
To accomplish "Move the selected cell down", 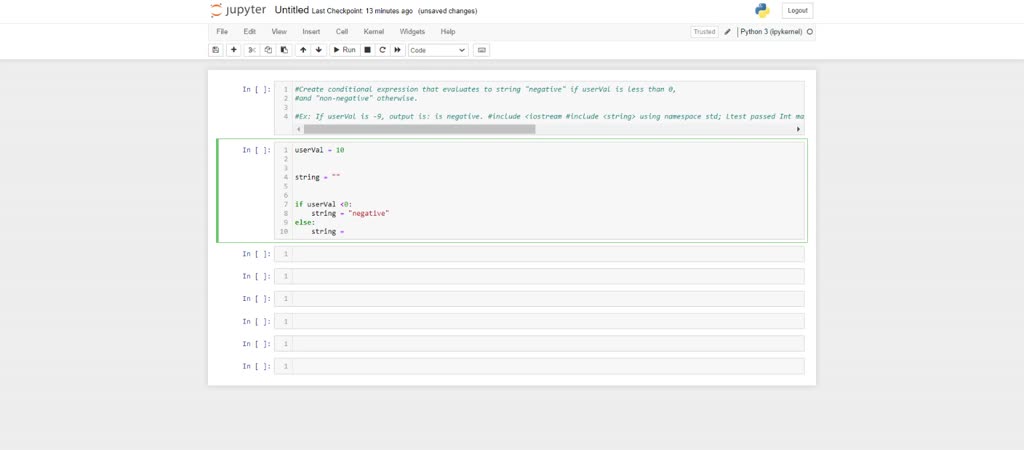I will click(x=319, y=50).
